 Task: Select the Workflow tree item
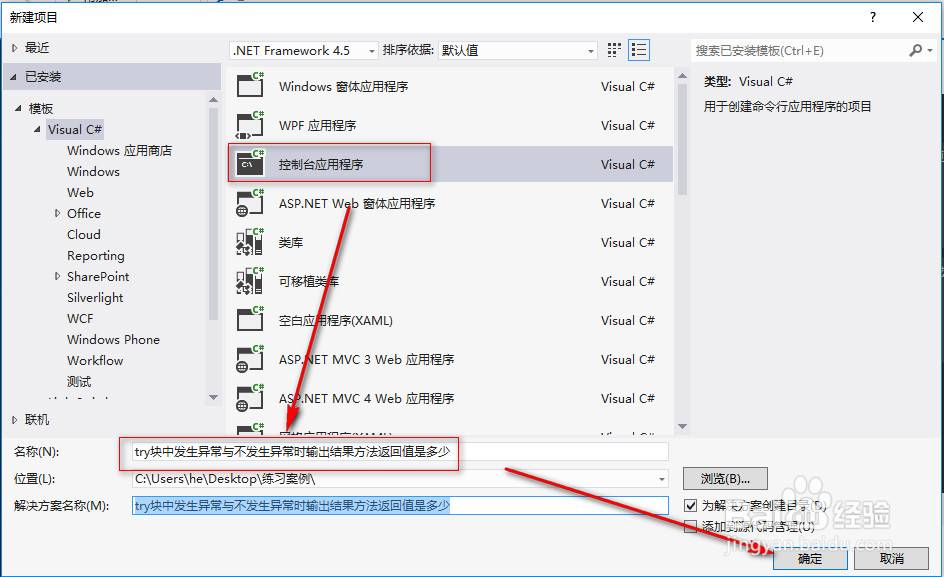(x=95, y=361)
